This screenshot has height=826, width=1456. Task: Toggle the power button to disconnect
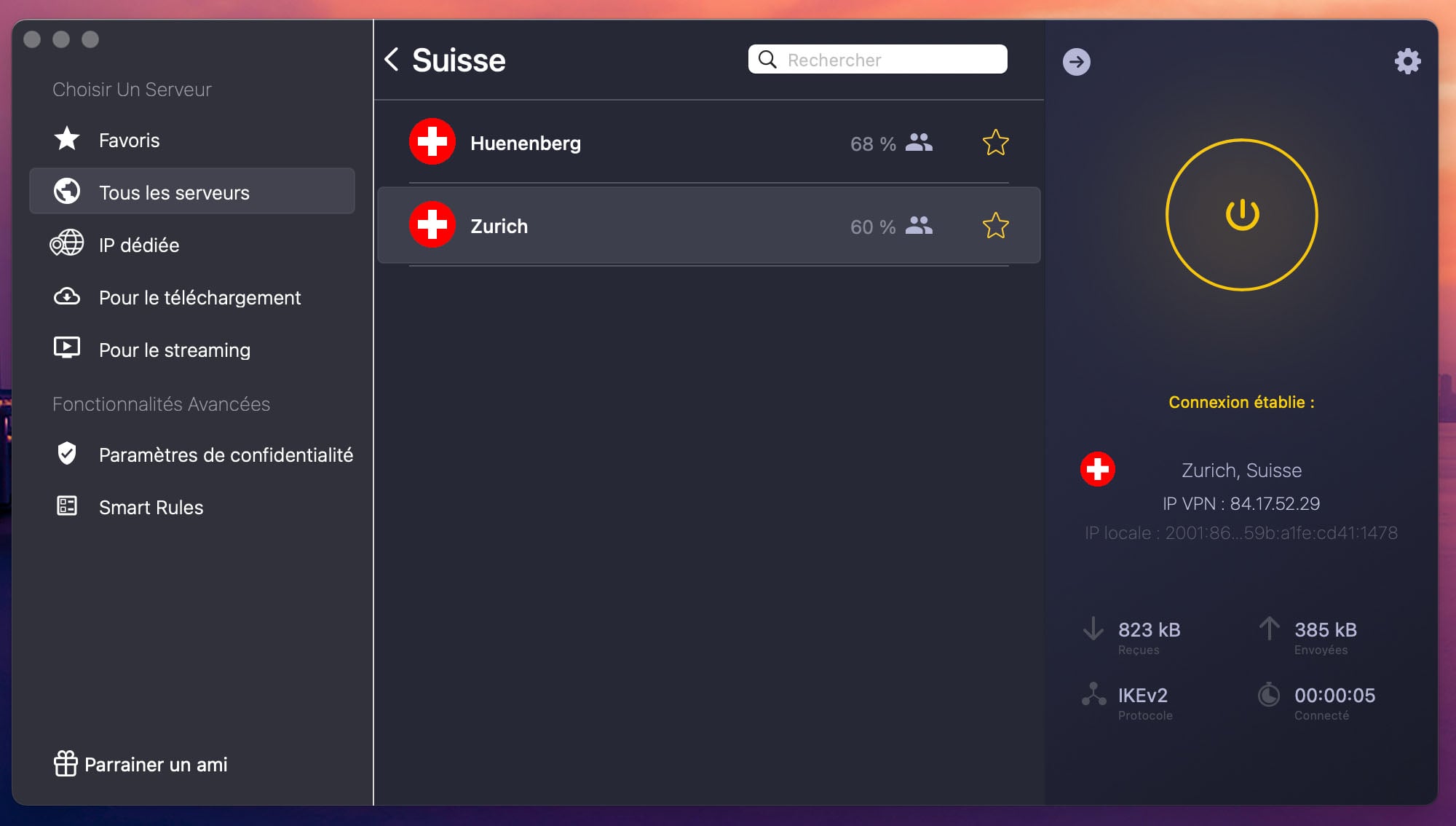1241,215
